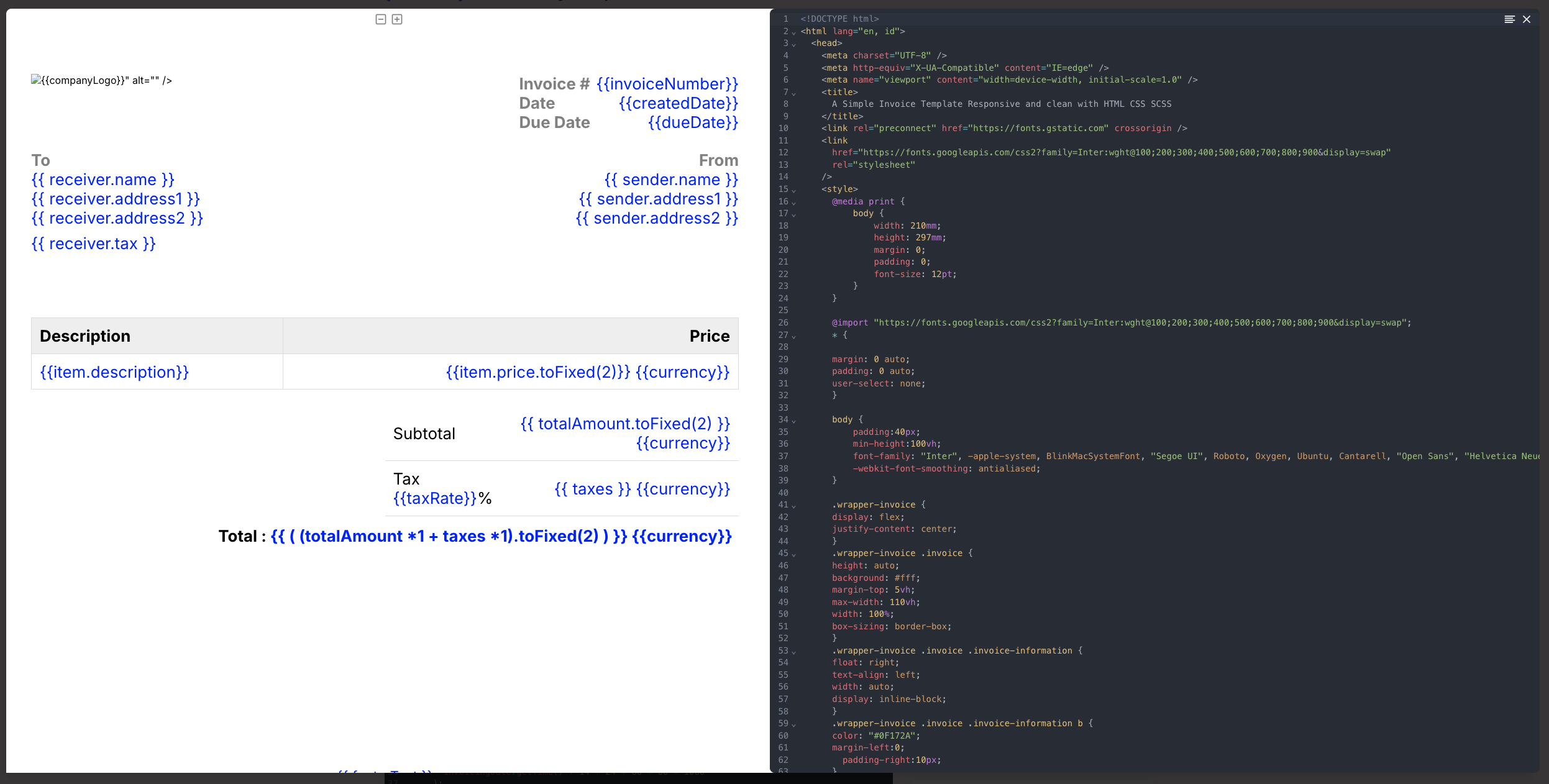1549x784 pixels.
Task: Click the 'width: 210mm' code line
Action: (907, 226)
